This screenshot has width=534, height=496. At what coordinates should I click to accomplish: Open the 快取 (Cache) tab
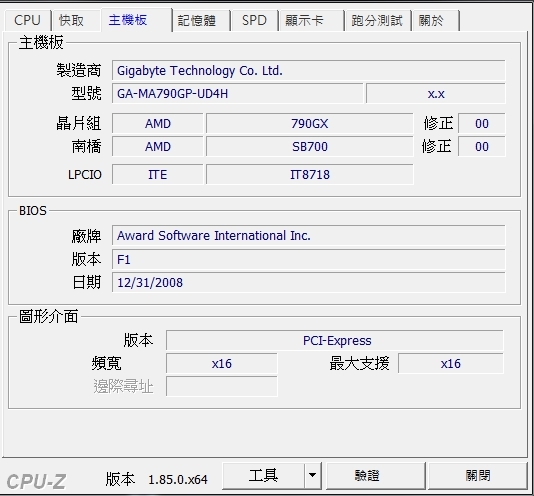point(76,20)
